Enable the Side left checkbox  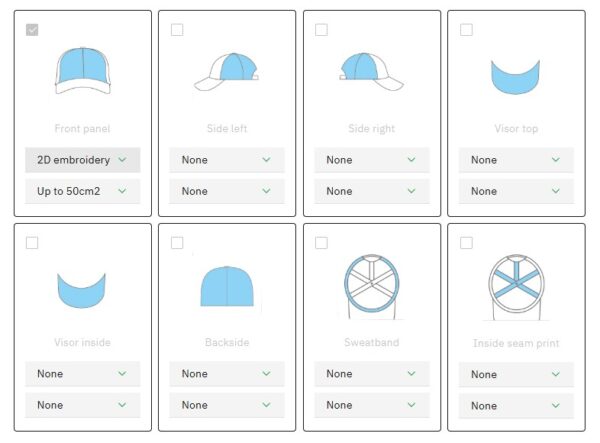177,30
